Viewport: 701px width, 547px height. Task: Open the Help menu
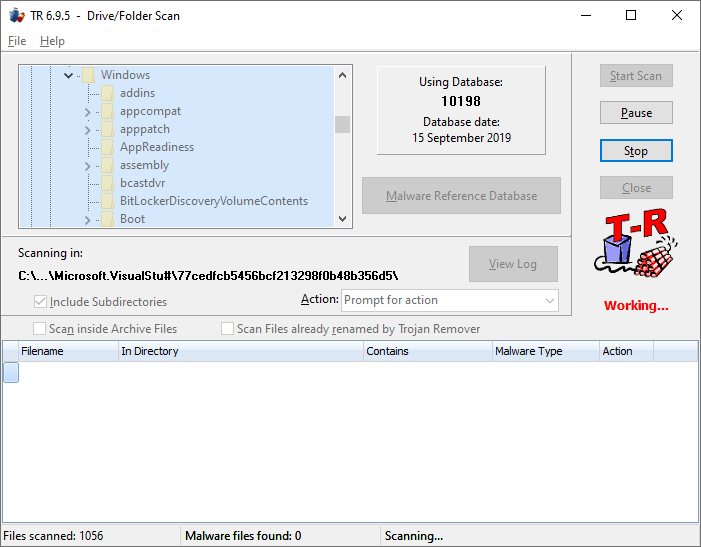coord(52,41)
